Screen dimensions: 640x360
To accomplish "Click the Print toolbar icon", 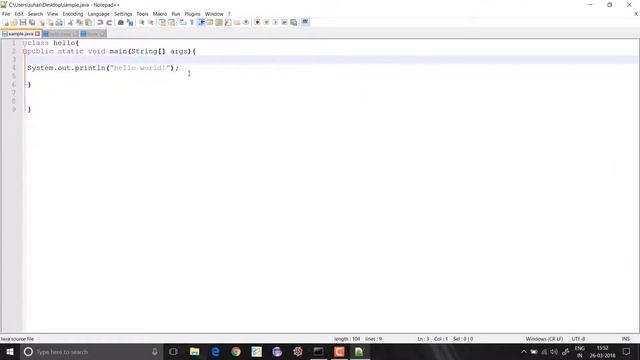I will (x=59, y=22).
